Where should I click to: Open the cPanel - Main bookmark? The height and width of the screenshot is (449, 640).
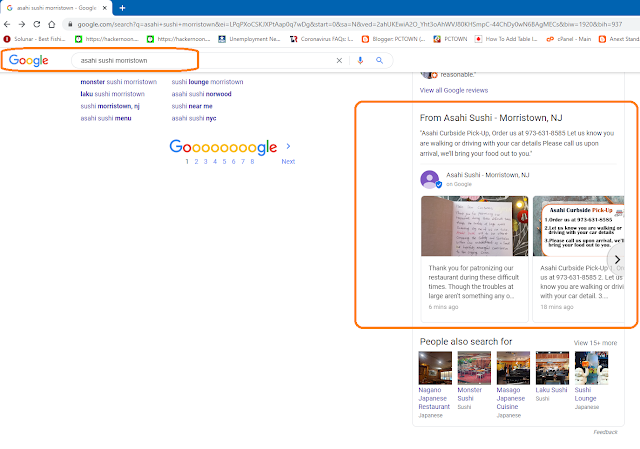[x=569, y=39]
